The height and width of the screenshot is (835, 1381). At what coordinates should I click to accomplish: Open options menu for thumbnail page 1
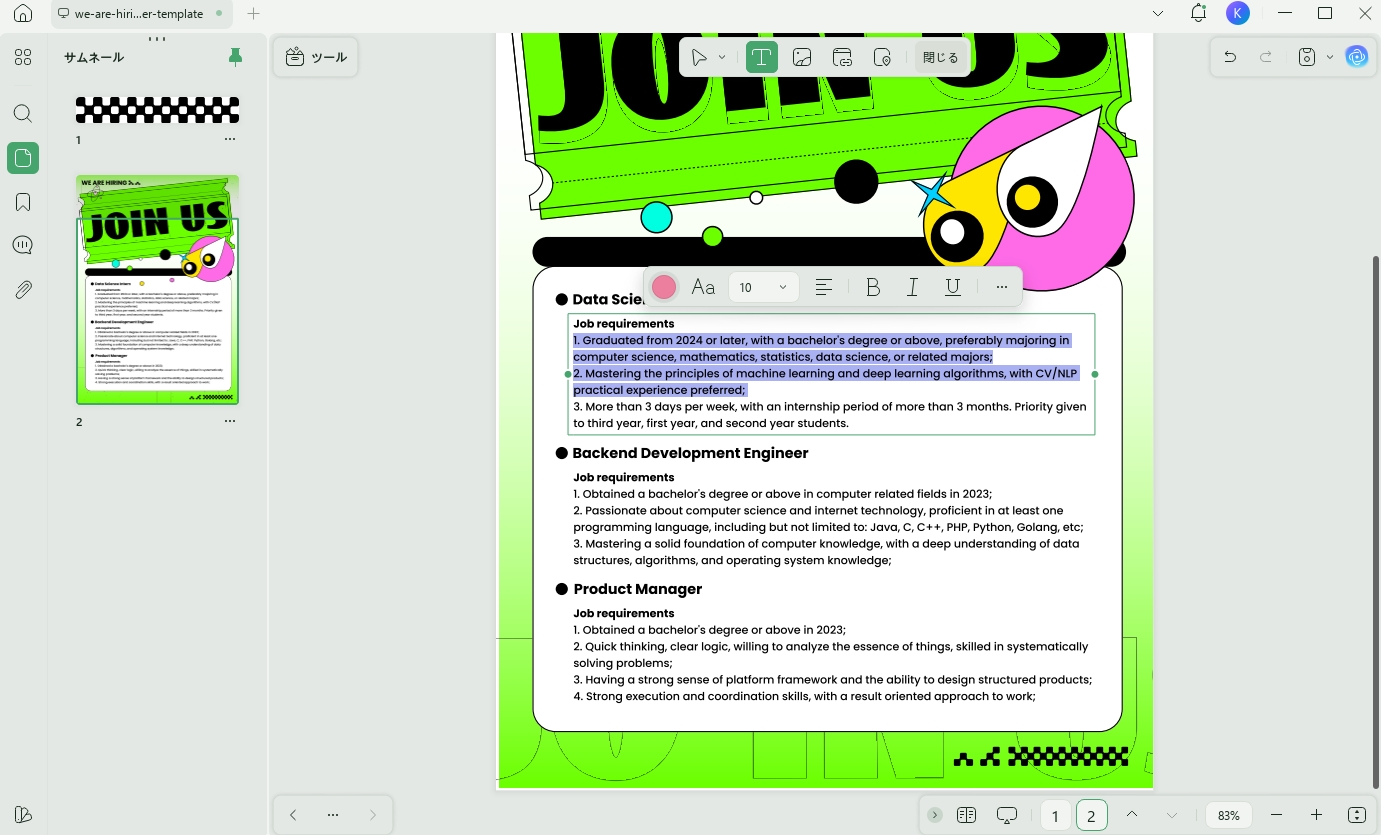click(230, 140)
